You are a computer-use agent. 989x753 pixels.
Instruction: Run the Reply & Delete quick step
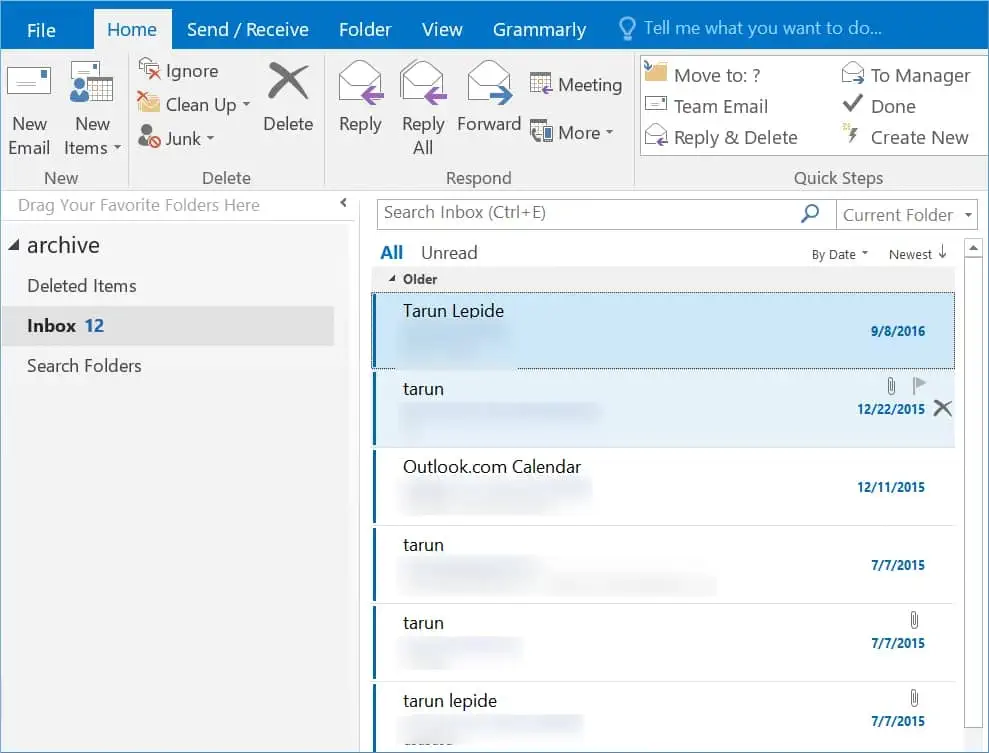pos(721,137)
